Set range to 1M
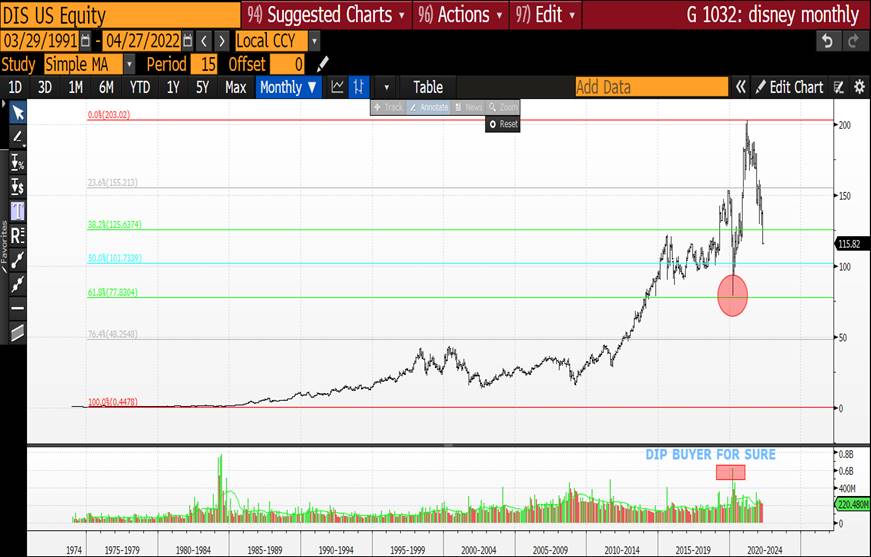The image size is (871, 557). tap(76, 87)
